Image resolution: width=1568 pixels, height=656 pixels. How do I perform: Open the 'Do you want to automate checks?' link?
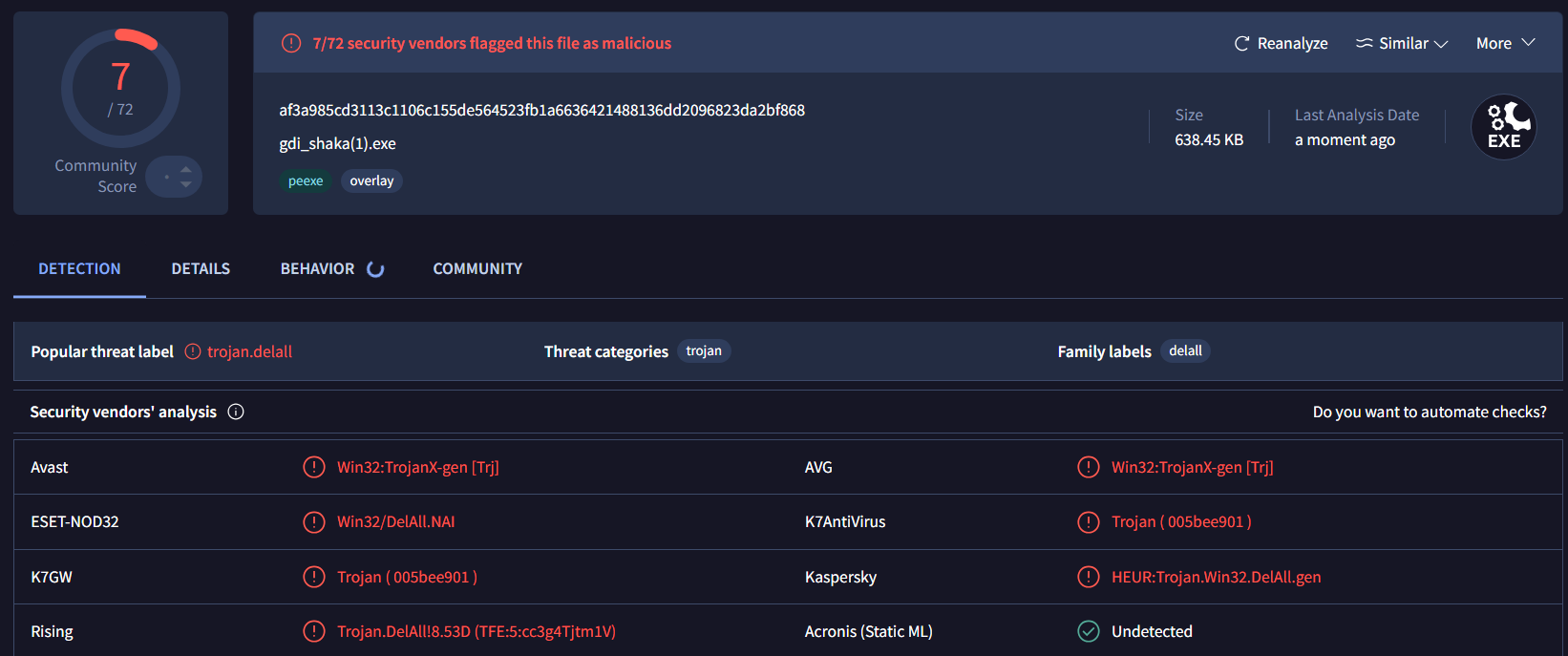click(x=1430, y=412)
